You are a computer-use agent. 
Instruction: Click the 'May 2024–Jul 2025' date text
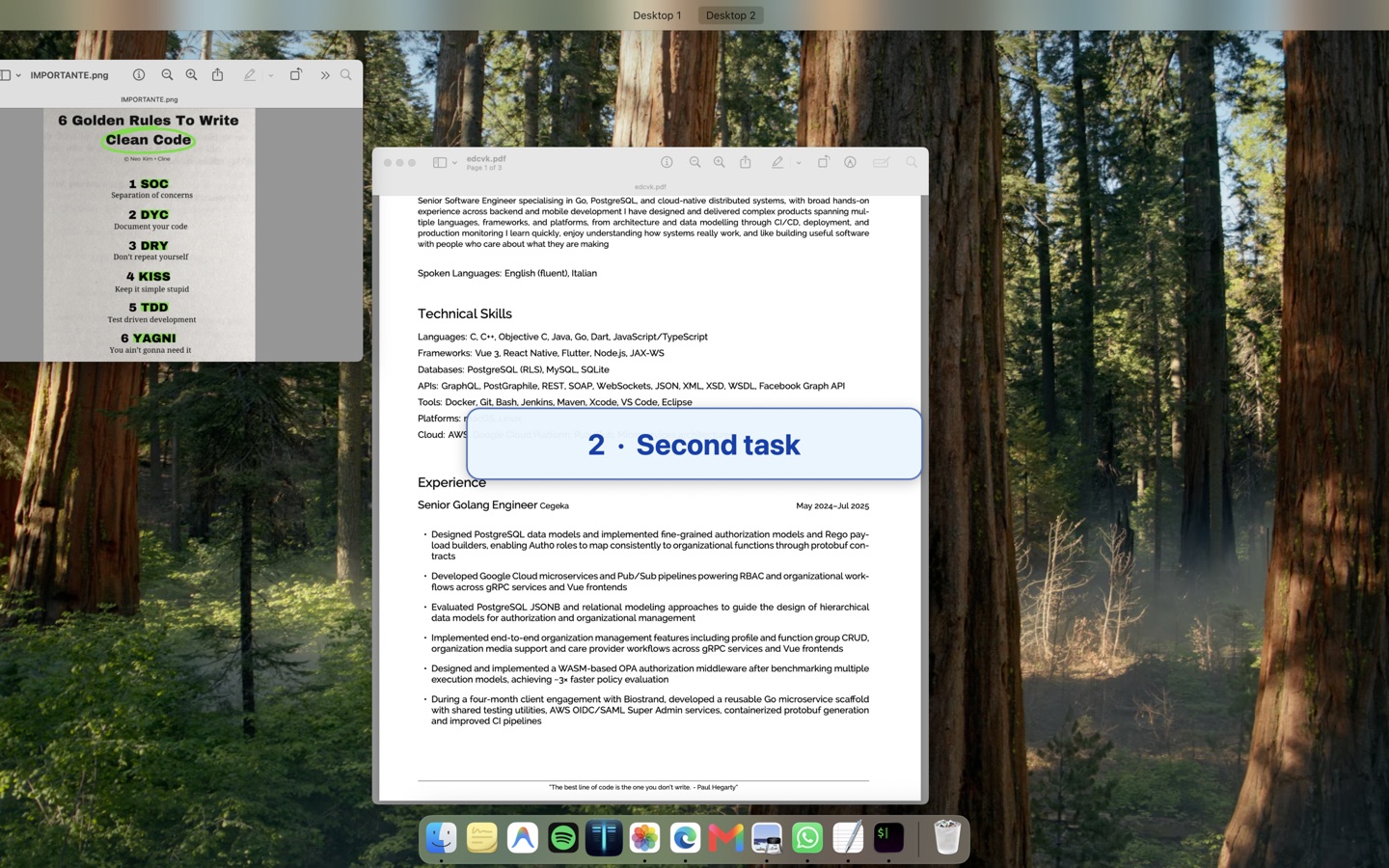tap(832, 505)
